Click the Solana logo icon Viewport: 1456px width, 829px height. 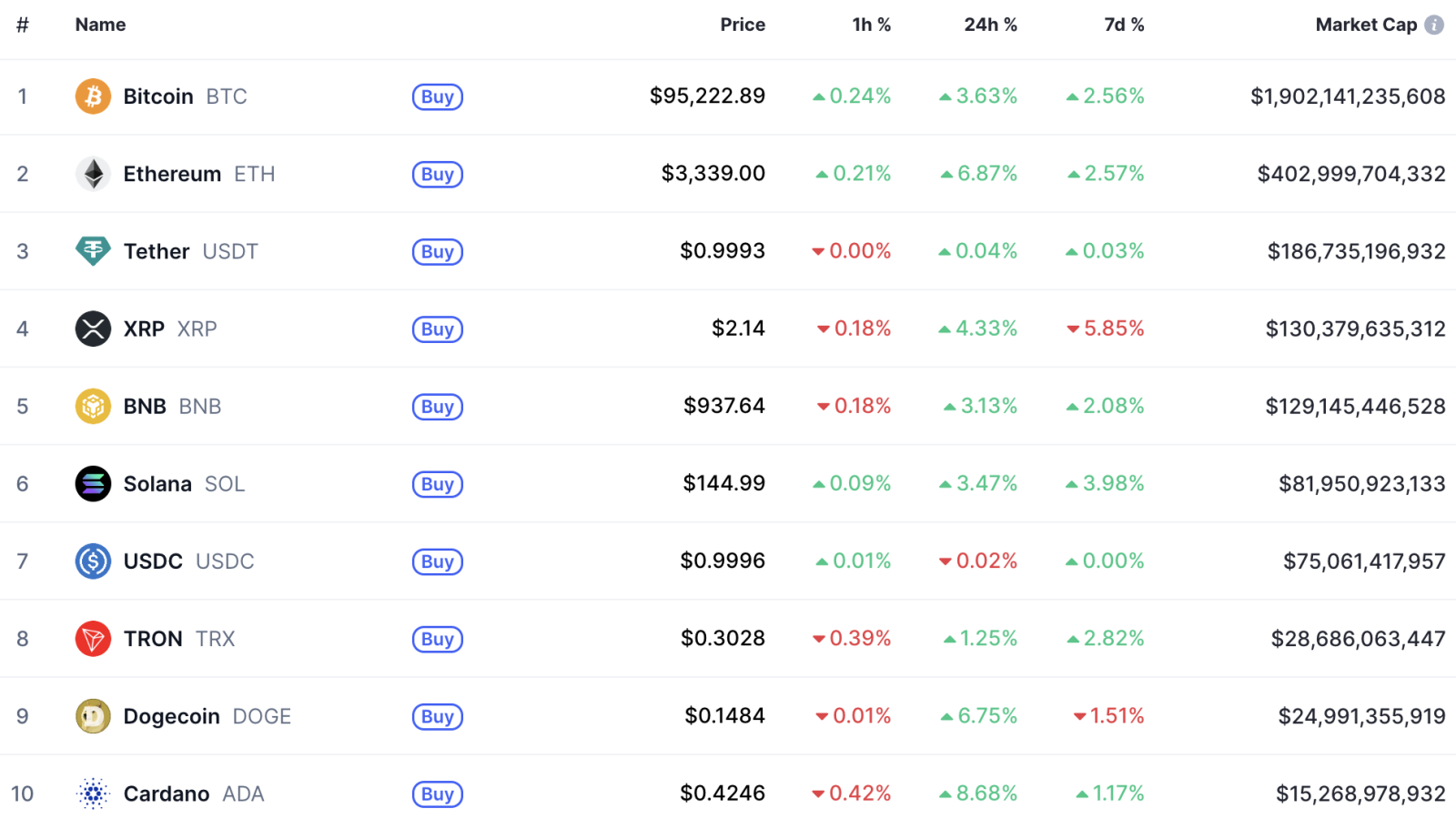[93, 484]
